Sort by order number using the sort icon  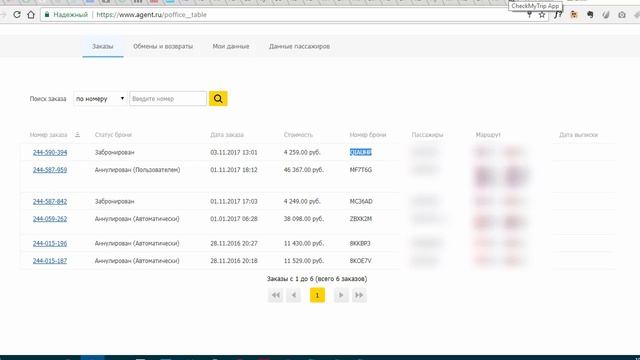(77, 135)
